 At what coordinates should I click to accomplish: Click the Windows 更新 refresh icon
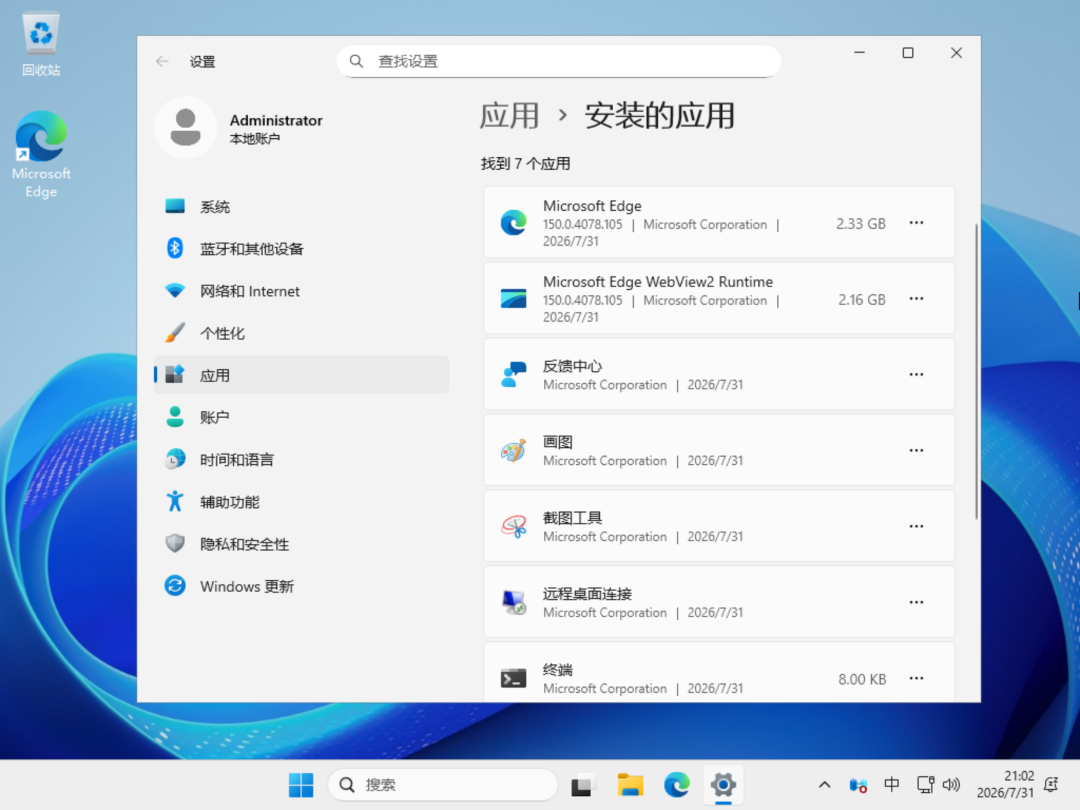click(x=175, y=585)
